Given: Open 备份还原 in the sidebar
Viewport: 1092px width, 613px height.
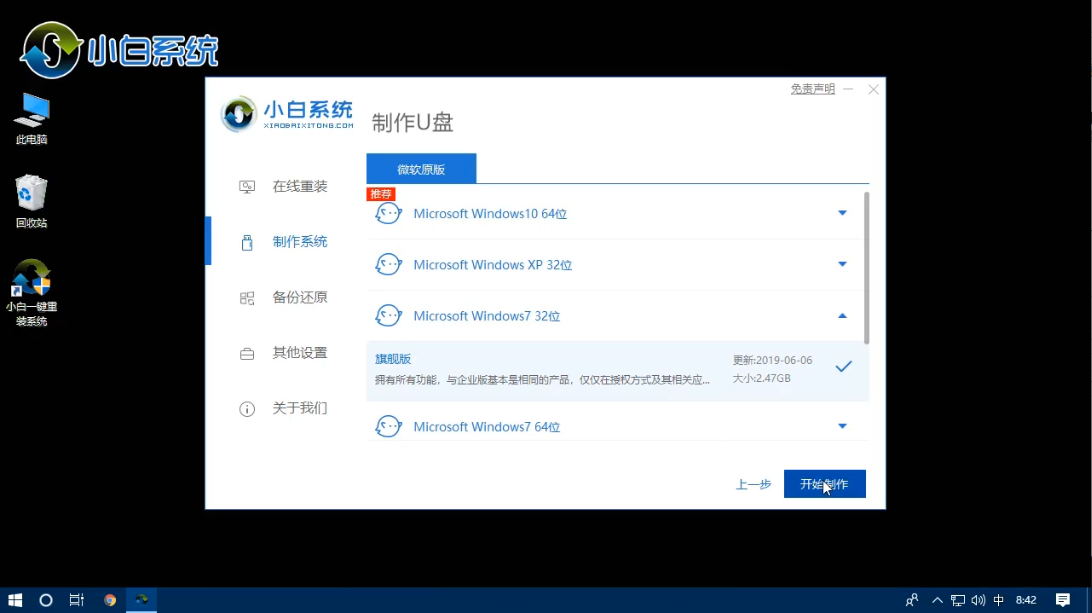Looking at the screenshot, I should coord(299,297).
